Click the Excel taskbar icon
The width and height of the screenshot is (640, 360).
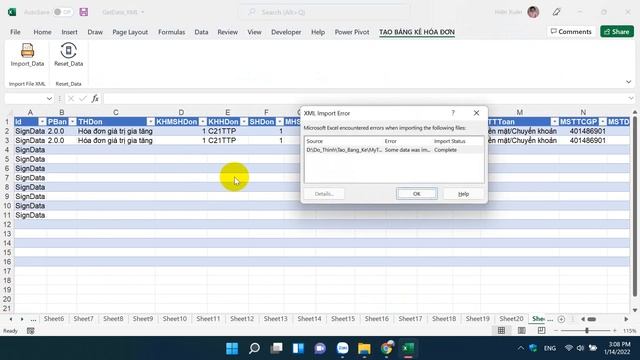408,348
